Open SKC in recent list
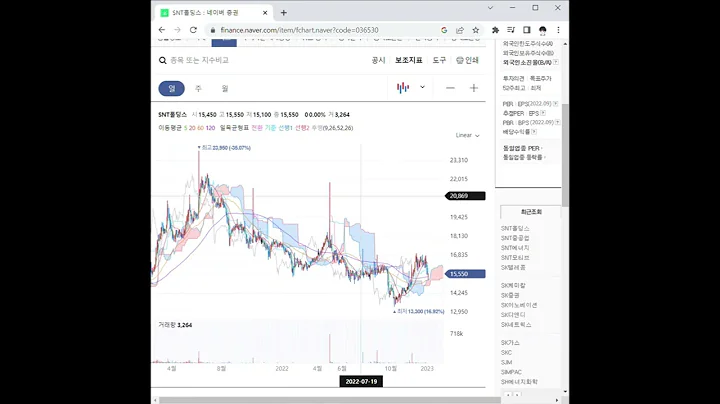 [x=506, y=353]
